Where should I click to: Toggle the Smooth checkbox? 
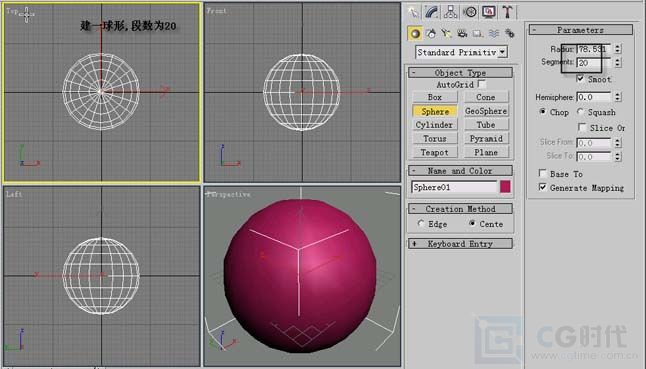point(580,79)
